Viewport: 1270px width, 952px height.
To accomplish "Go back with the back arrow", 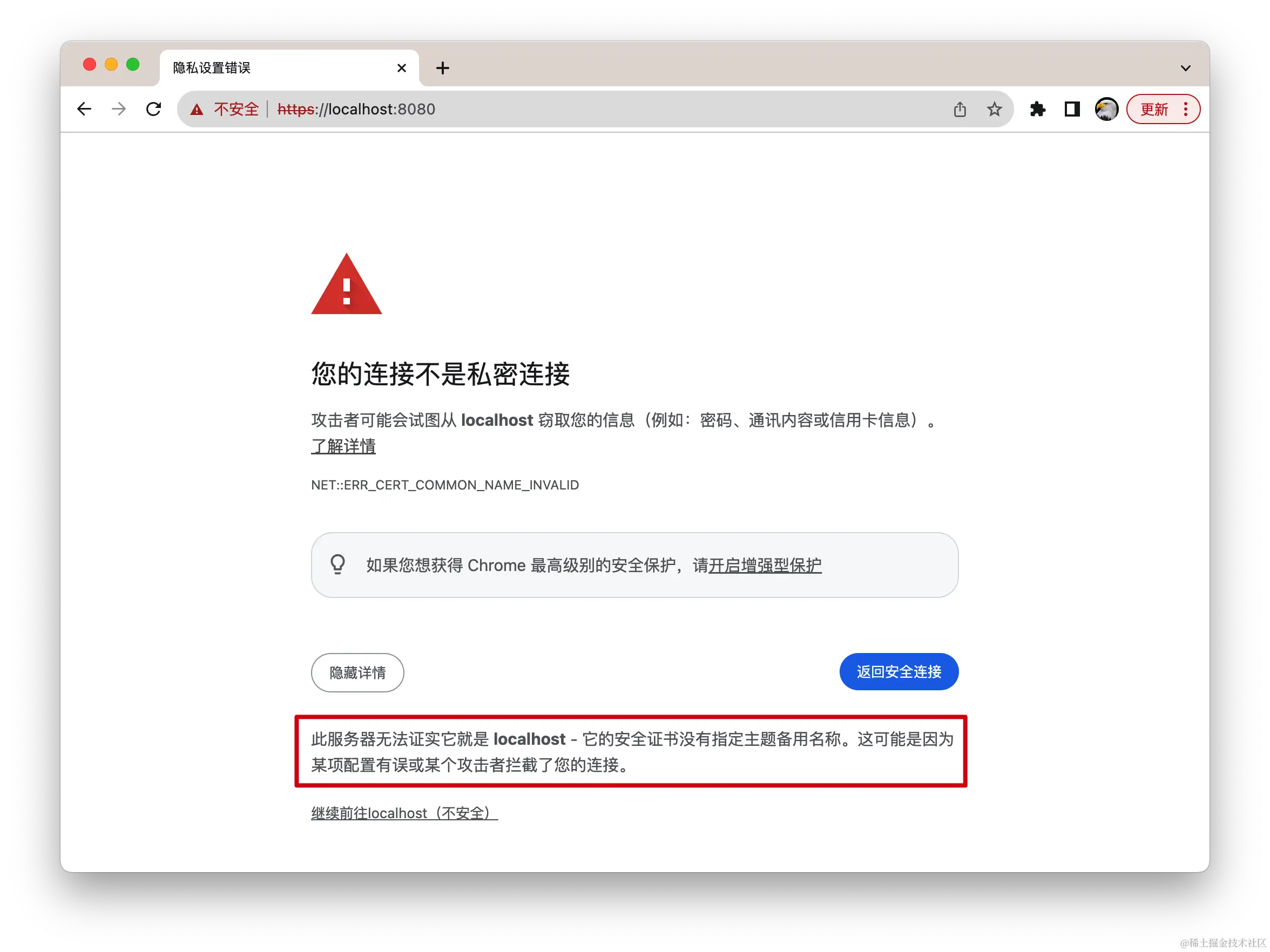I will [x=84, y=109].
